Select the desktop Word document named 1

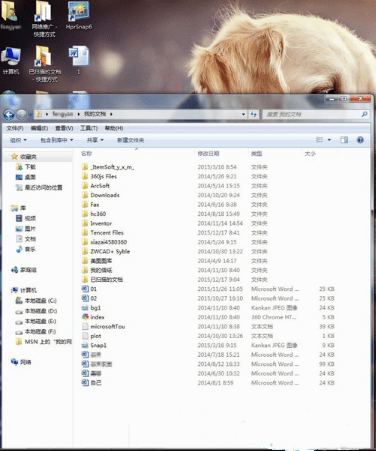[79, 60]
